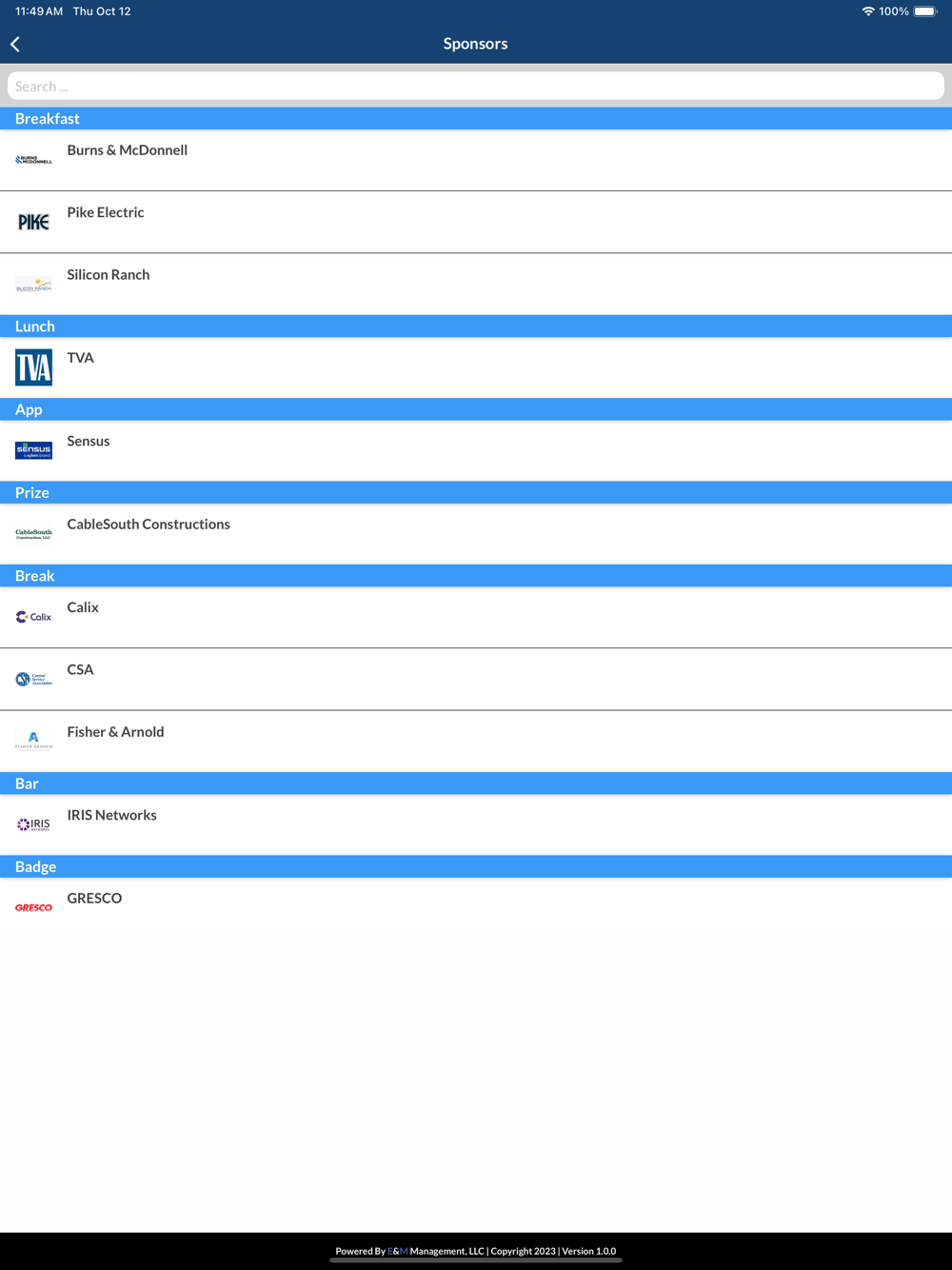This screenshot has width=952, height=1270.
Task: Tap the 11:49 AM clock
Action: pyautogui.click(x=39, y=11)
